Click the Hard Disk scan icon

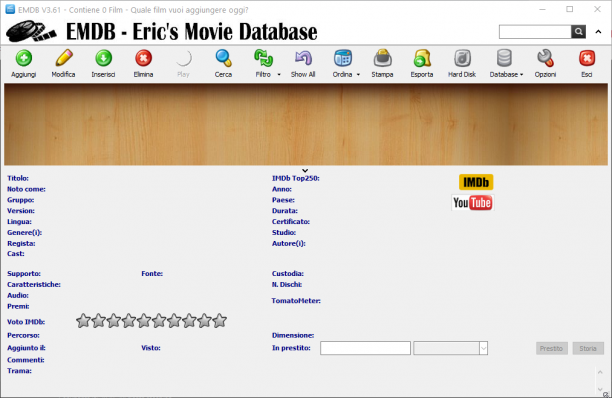pos(462,58)
